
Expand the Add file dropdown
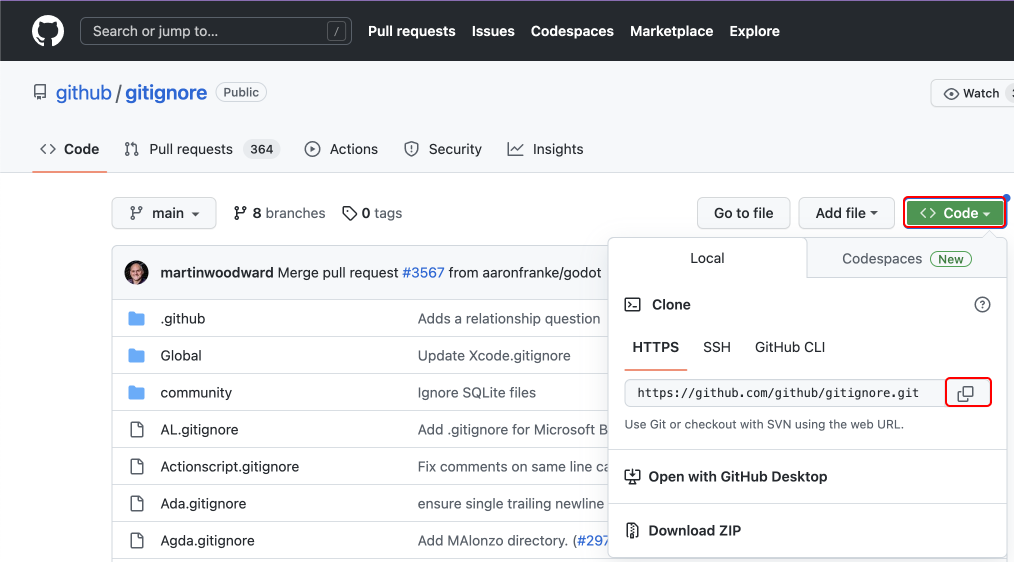[846, 213]
